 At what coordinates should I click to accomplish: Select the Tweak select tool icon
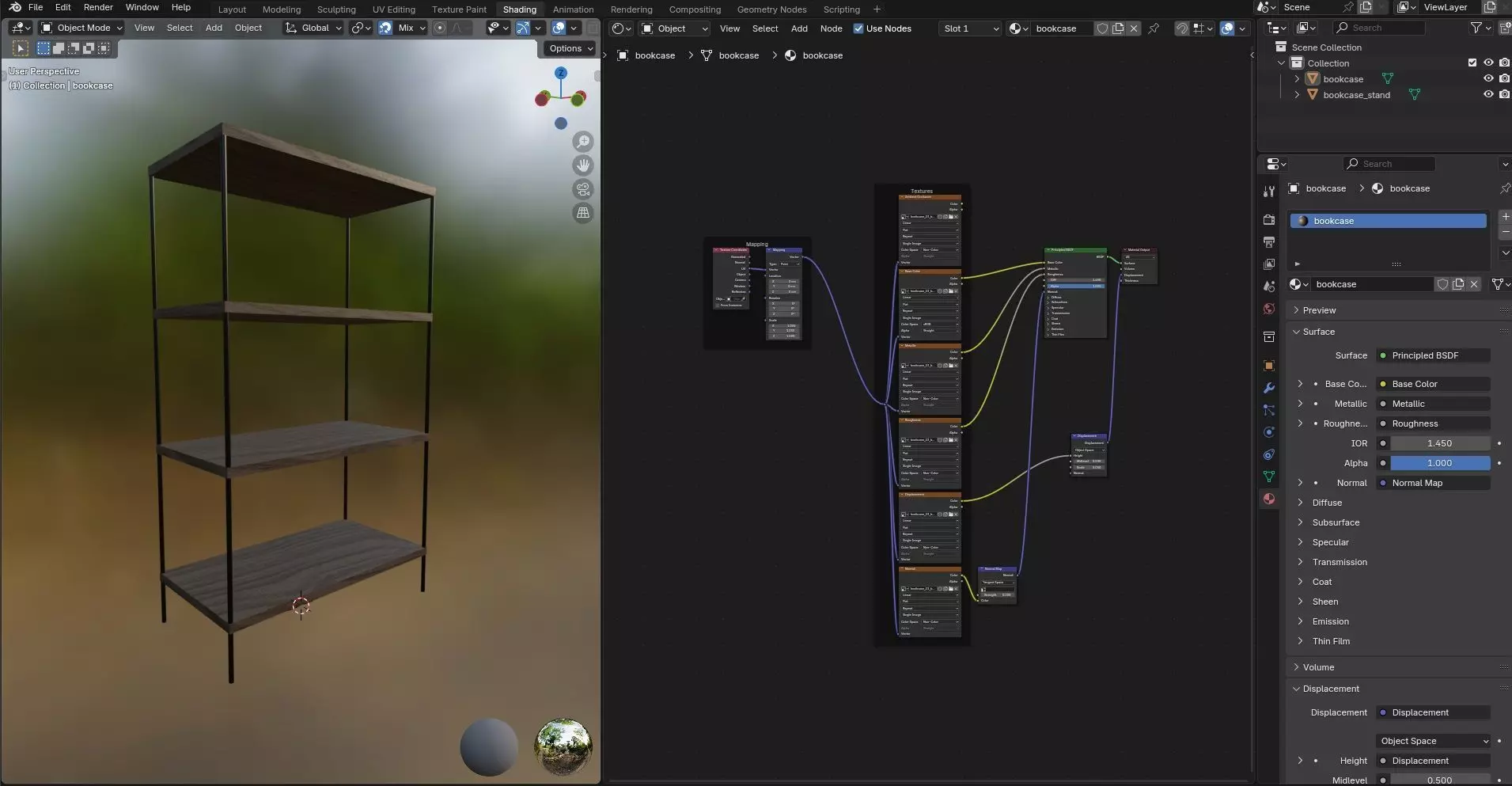21,48
